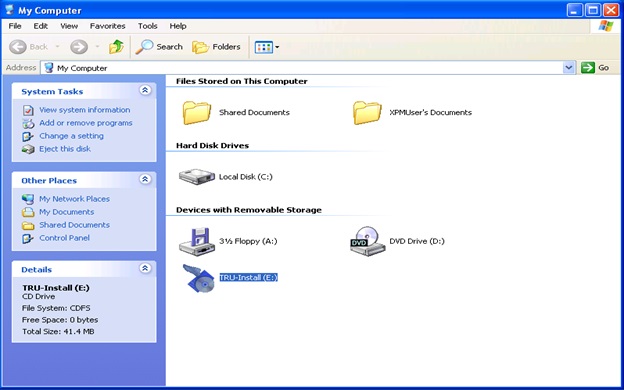Open the File menu

15,26
